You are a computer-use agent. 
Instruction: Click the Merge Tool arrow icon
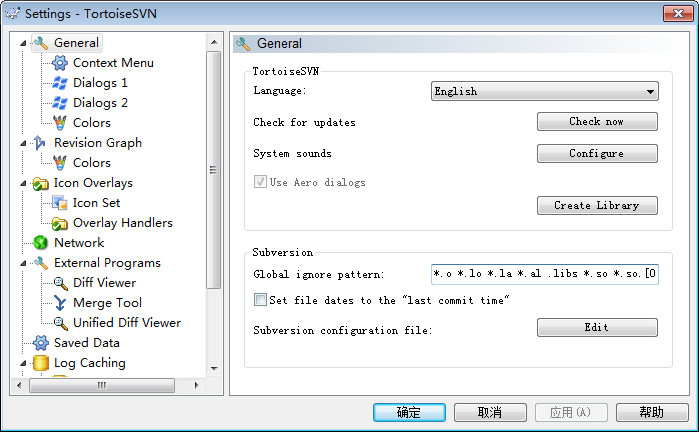(x=60, y=303)
